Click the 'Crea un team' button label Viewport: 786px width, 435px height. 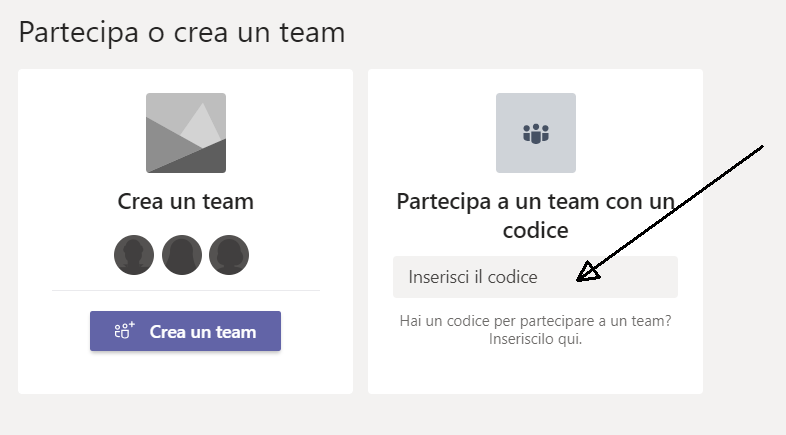pyautogui.click(x=203, y=332)
